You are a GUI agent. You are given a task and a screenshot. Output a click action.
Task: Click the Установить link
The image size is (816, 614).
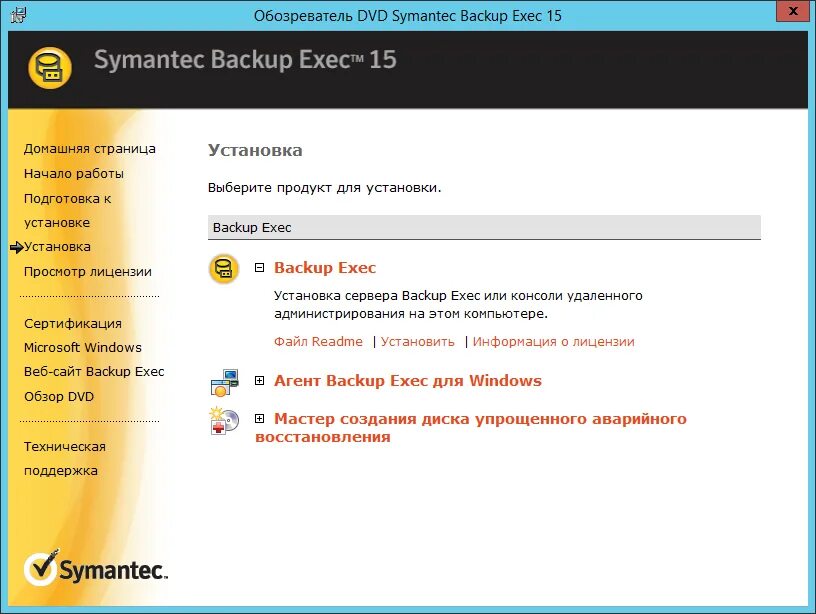[417, 342]
